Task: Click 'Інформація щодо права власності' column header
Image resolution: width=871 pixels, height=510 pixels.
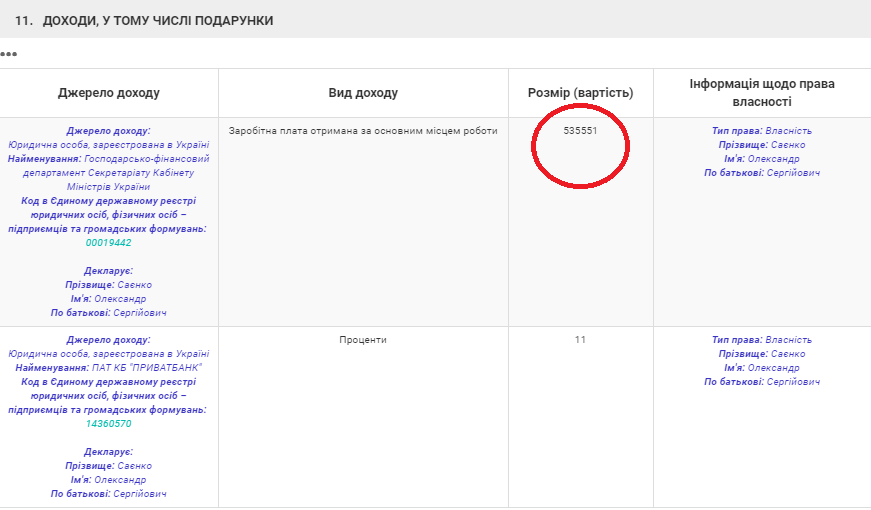Action: (x=762, y=93)
